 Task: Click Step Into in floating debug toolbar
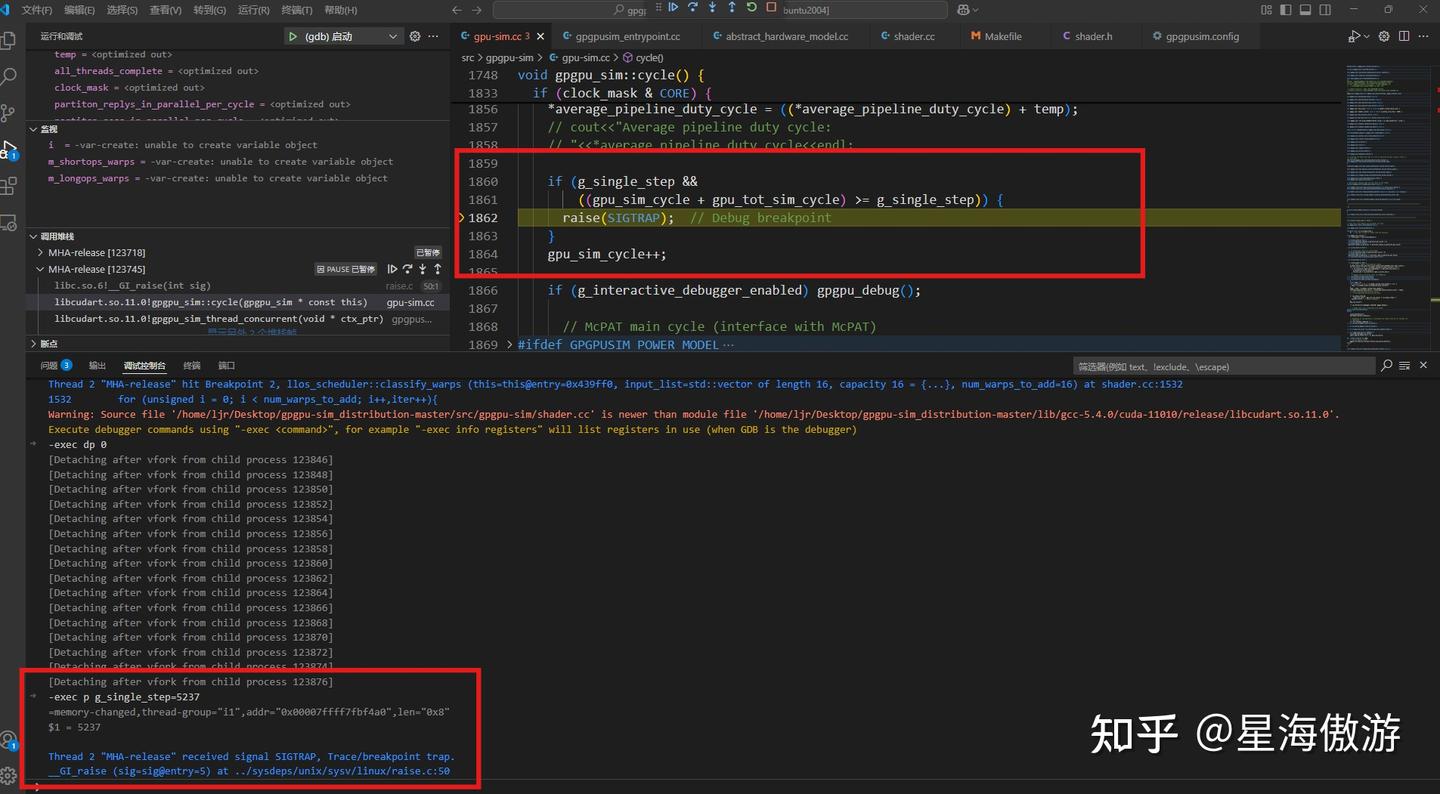[712, 8]
